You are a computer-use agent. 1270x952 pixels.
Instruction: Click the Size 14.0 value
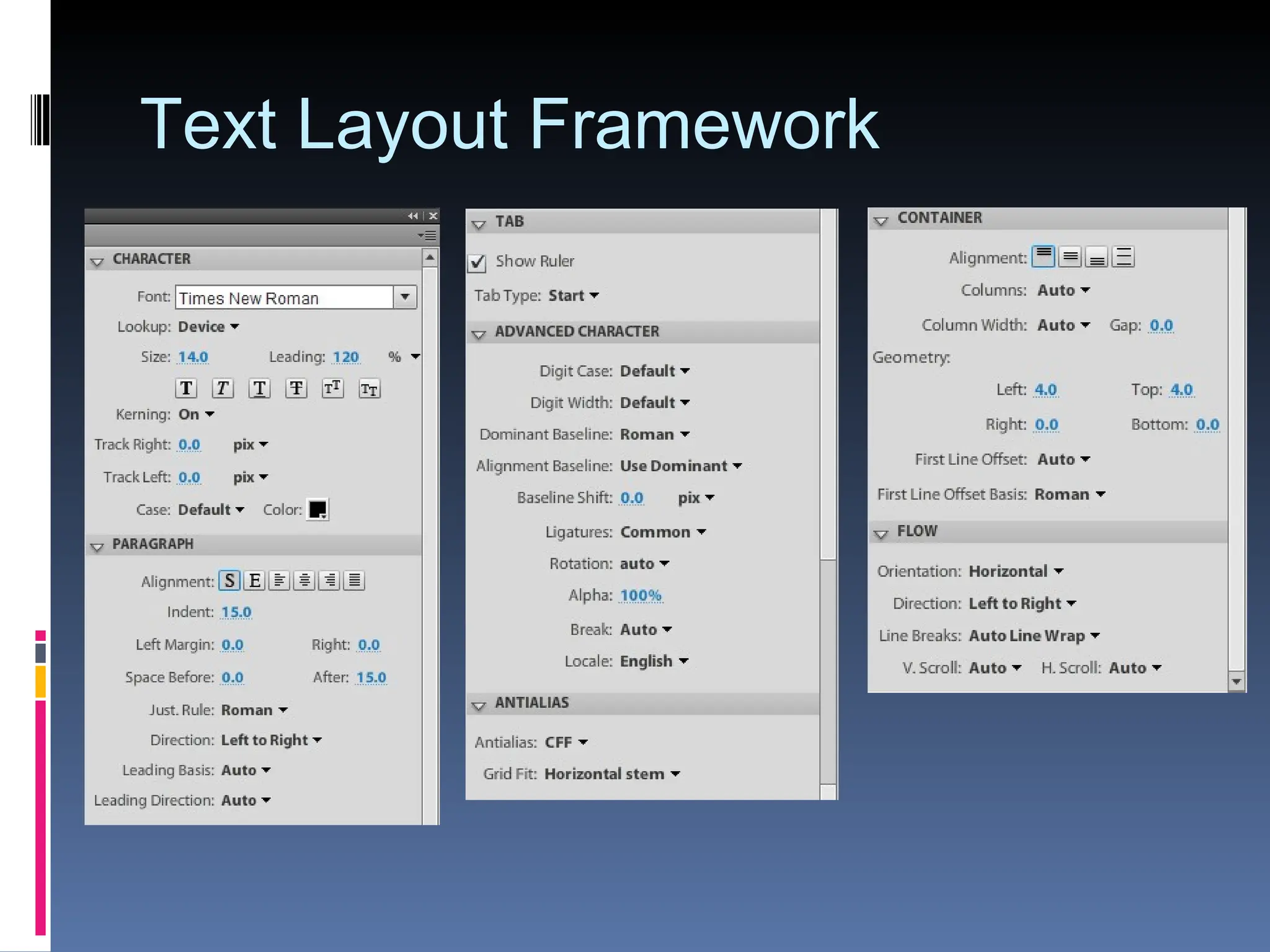click(x=193, y=358)
